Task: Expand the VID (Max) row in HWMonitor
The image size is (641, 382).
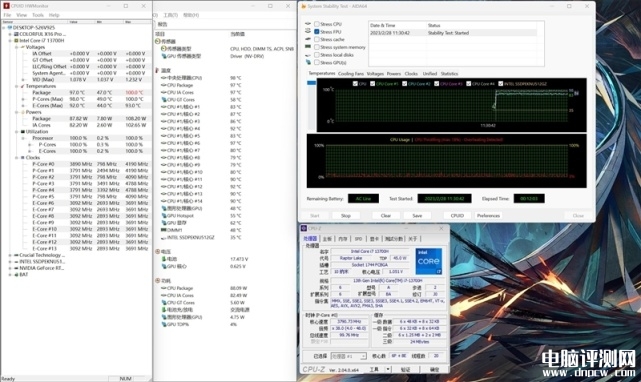Action: [x=23, y=79]
